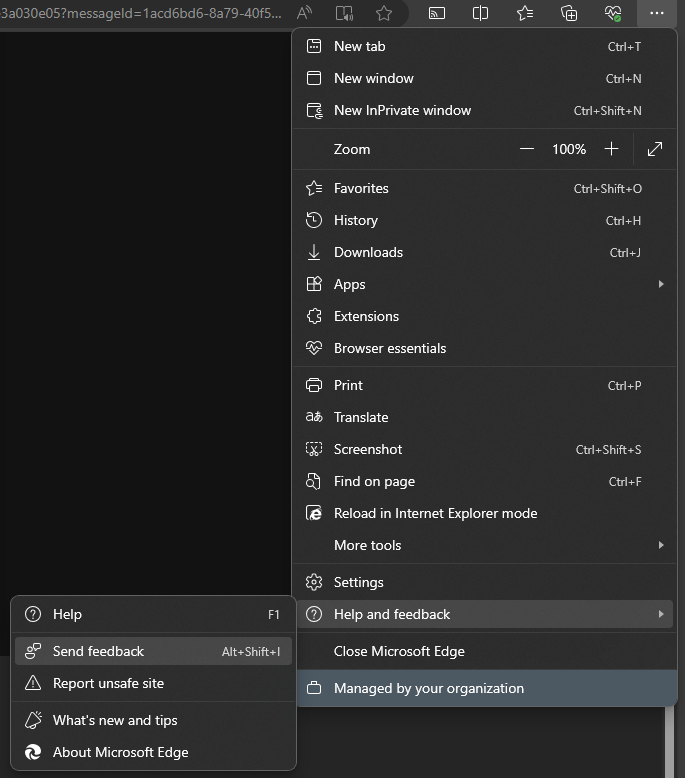Screen dimensions: 685x778
Task: Click the page vertical scrollbar
Action: [x=670, y=742]
